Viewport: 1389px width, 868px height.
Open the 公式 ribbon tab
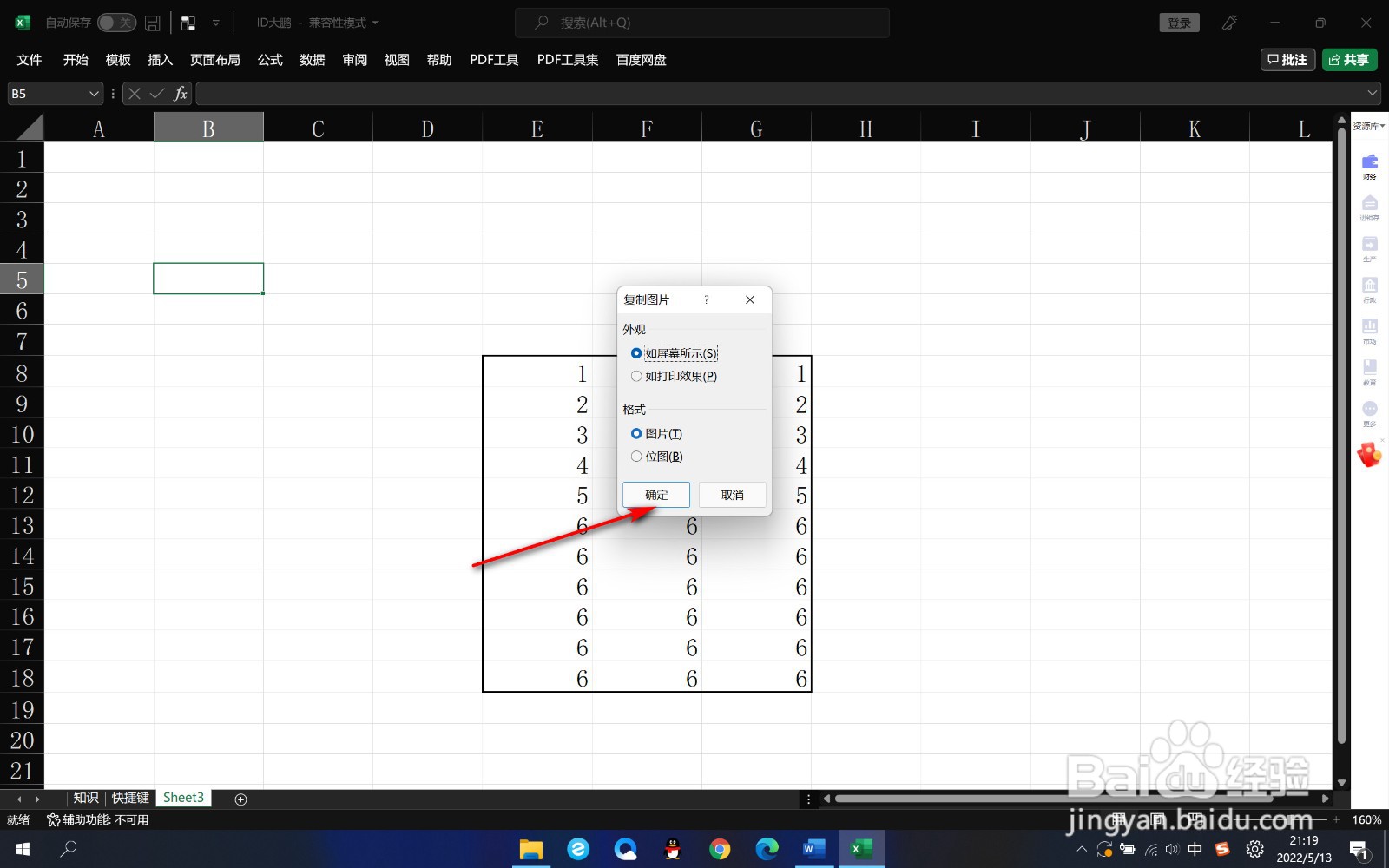270,60
